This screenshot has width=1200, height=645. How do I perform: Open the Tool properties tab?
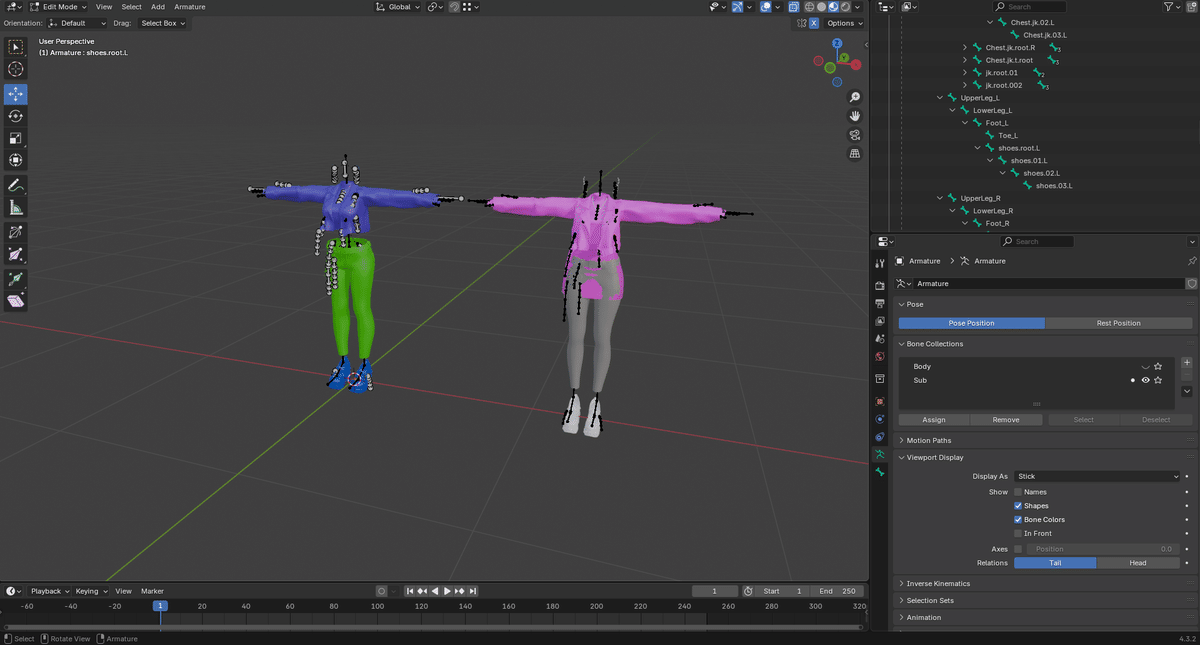(880, 264)
